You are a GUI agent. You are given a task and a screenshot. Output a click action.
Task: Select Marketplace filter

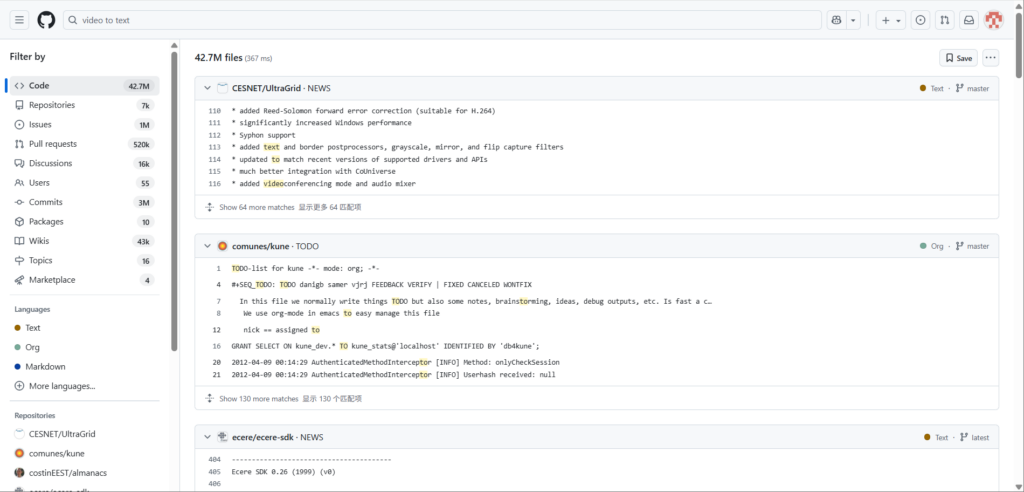point(84,280)
